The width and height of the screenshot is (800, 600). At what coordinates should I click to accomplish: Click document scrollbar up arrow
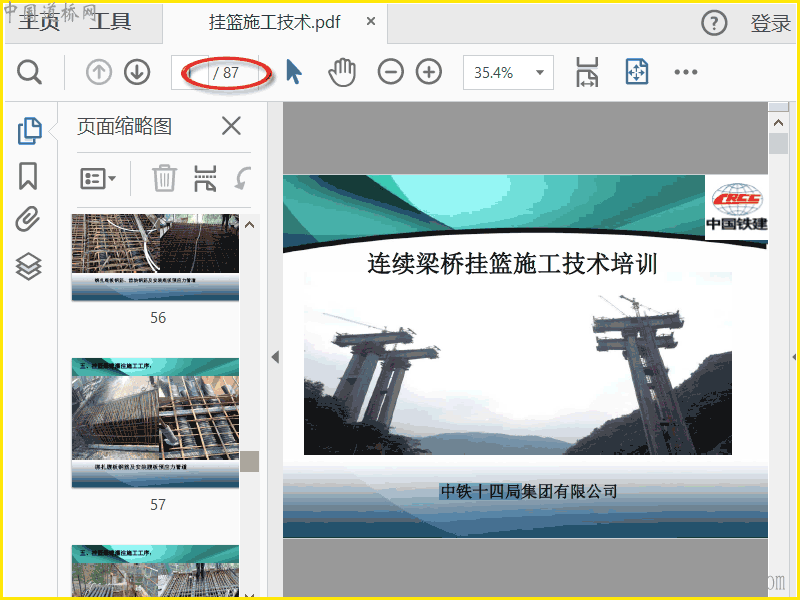coord(778,122)
